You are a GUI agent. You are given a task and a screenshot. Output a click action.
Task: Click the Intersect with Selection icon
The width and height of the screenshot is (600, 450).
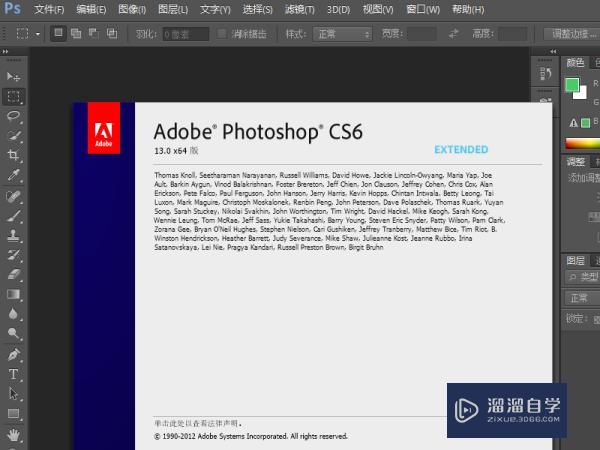click(112, 34)
